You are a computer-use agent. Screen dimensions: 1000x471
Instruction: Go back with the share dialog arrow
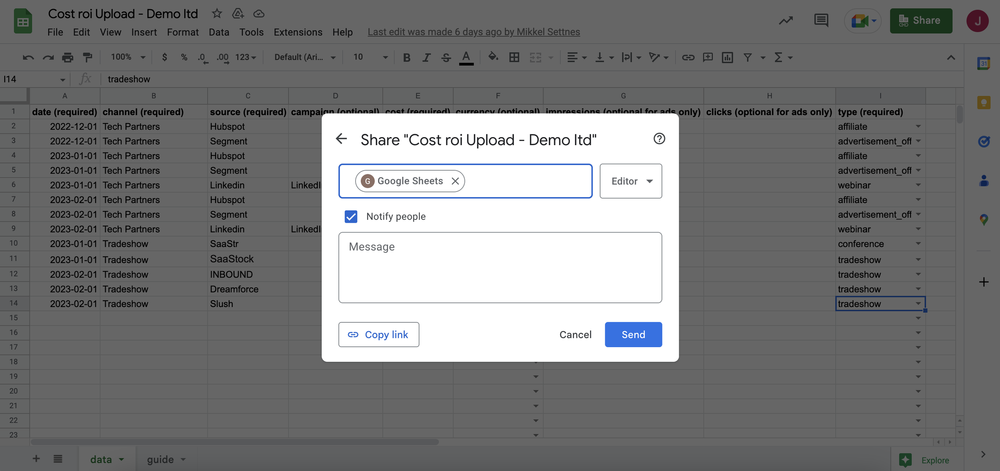[x=341, y=139]
